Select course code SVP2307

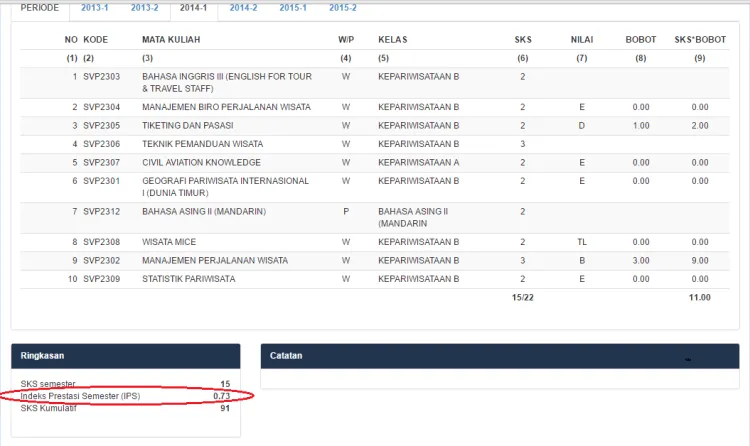click(x=101, y=163)
